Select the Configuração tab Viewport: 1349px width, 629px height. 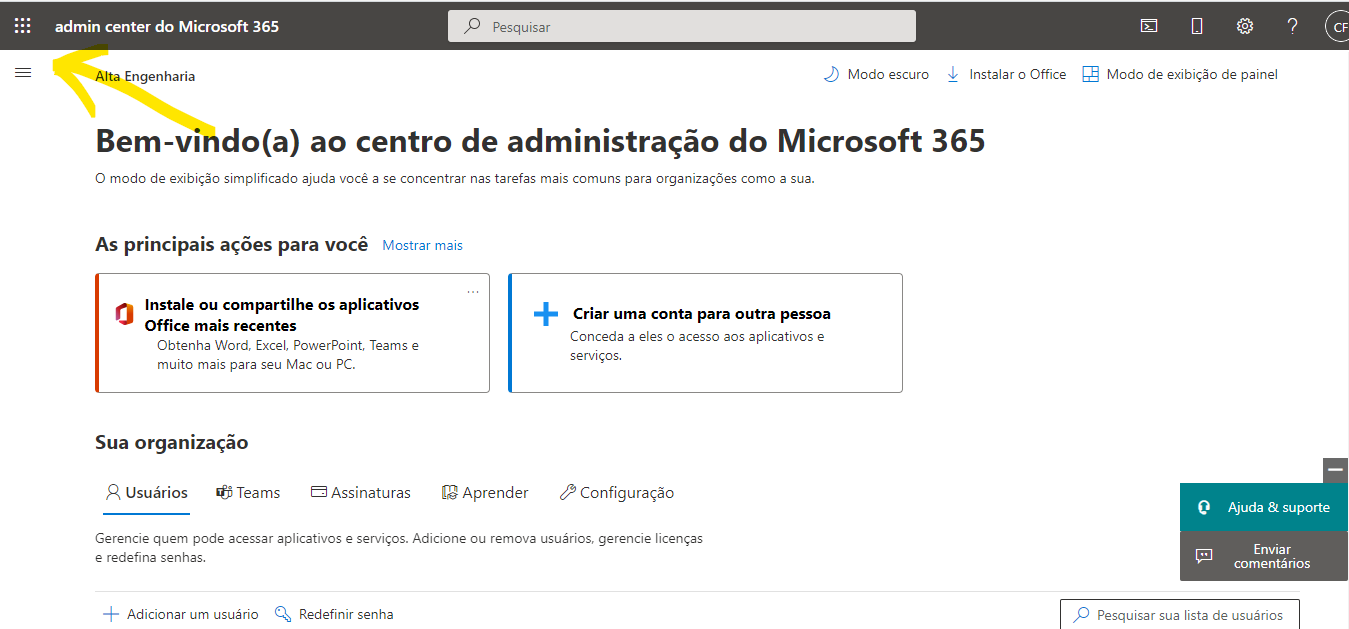click(x=617, y=493)
